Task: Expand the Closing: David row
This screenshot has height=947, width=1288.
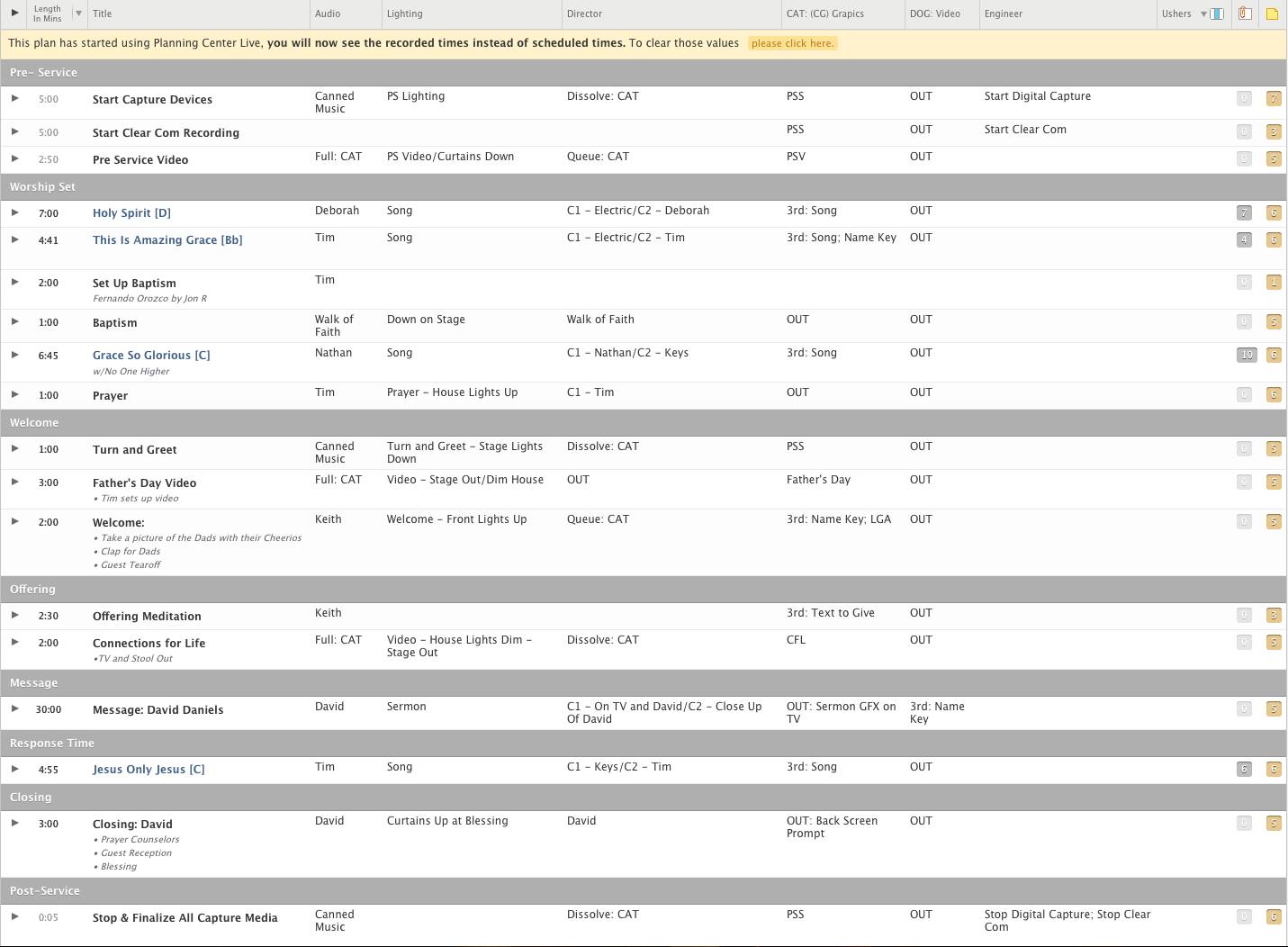Action: (14, 823)
